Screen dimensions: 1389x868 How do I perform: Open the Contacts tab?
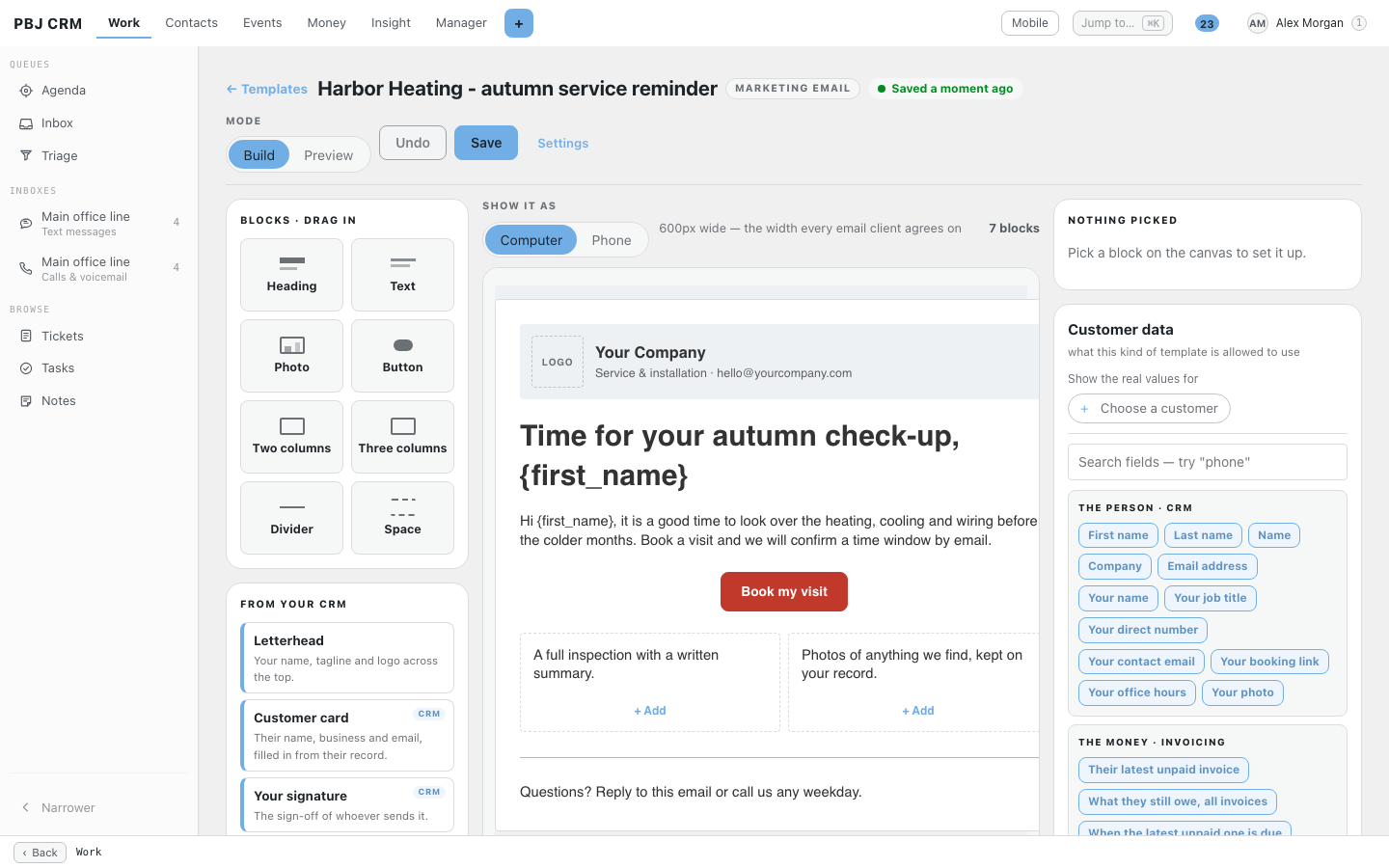pyautogui.click(x=191, y=23)
